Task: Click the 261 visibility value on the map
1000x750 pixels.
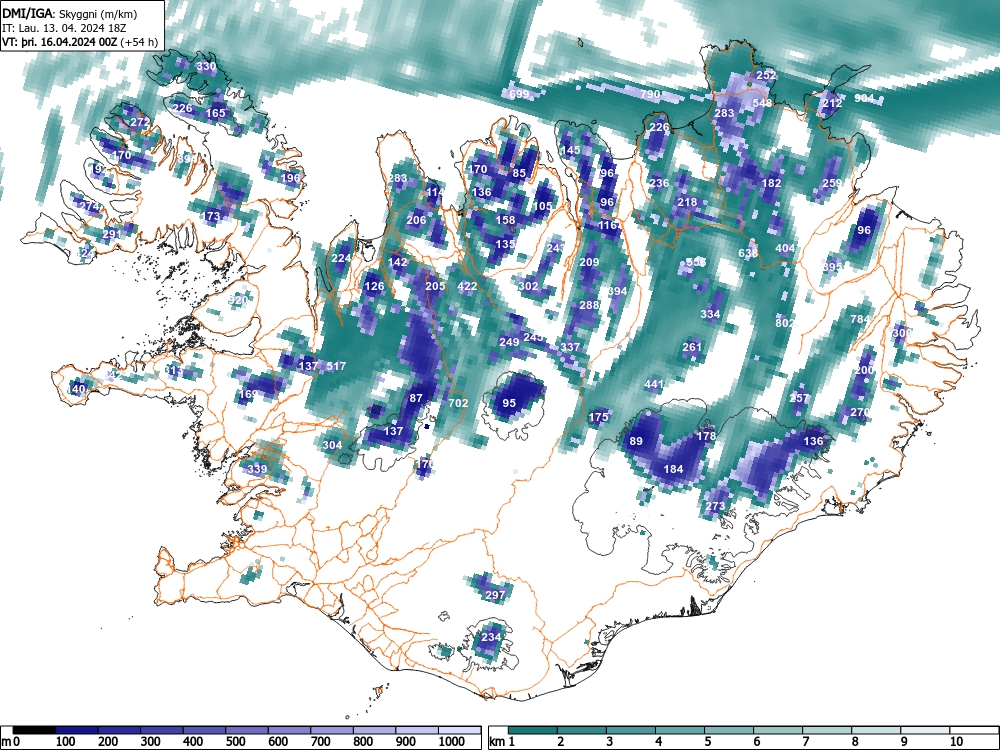Action: 691,347
